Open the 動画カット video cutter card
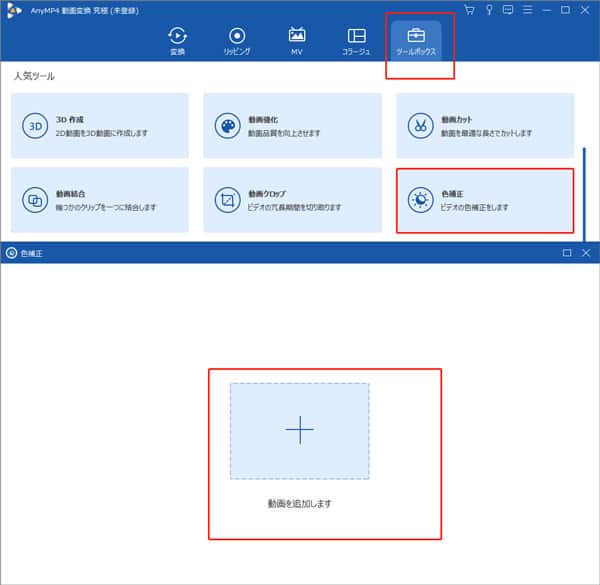This screenshot has width=600, height=585. point(485,125)
